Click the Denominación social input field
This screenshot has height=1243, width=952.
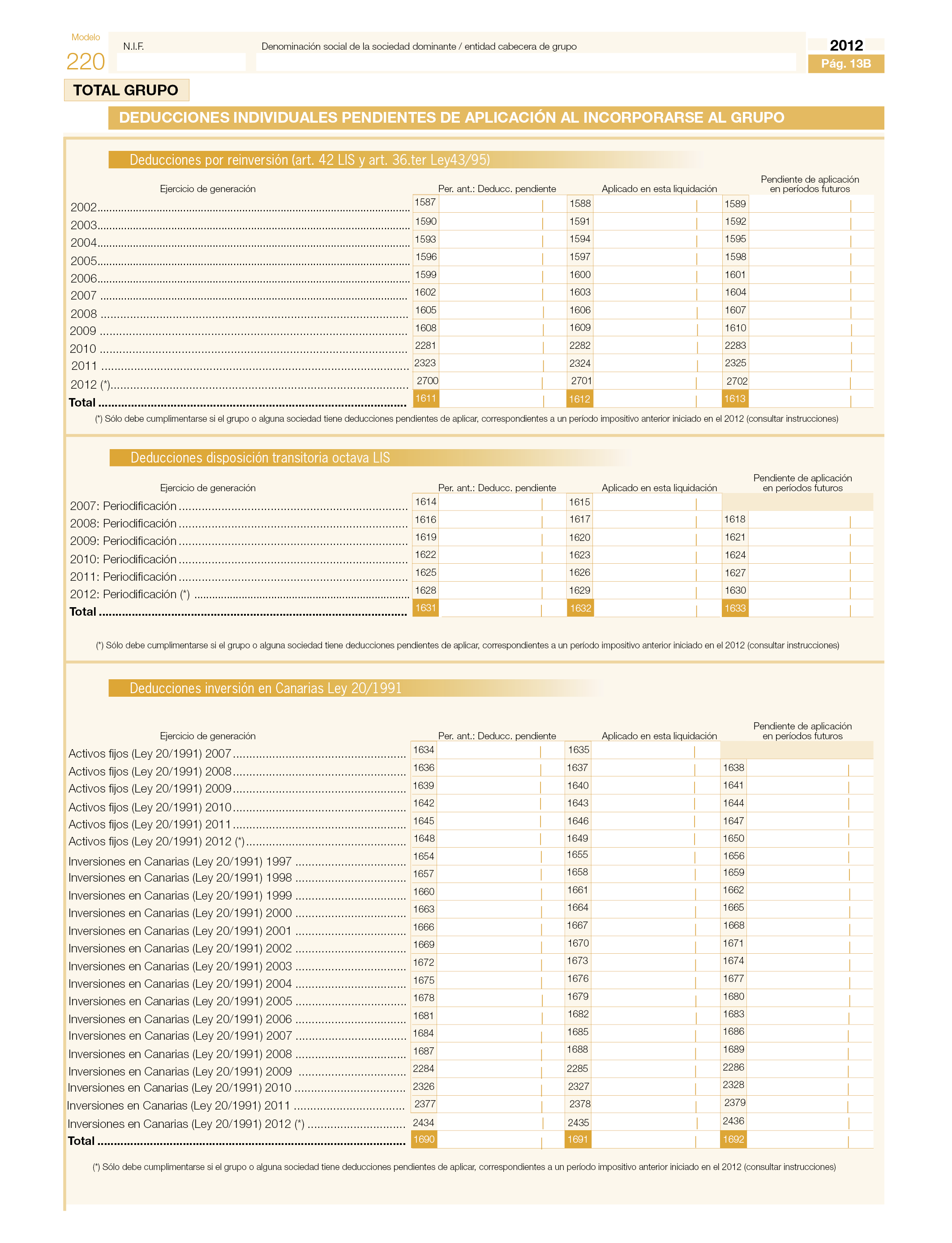pyautogui.click(x=526, y=62)
